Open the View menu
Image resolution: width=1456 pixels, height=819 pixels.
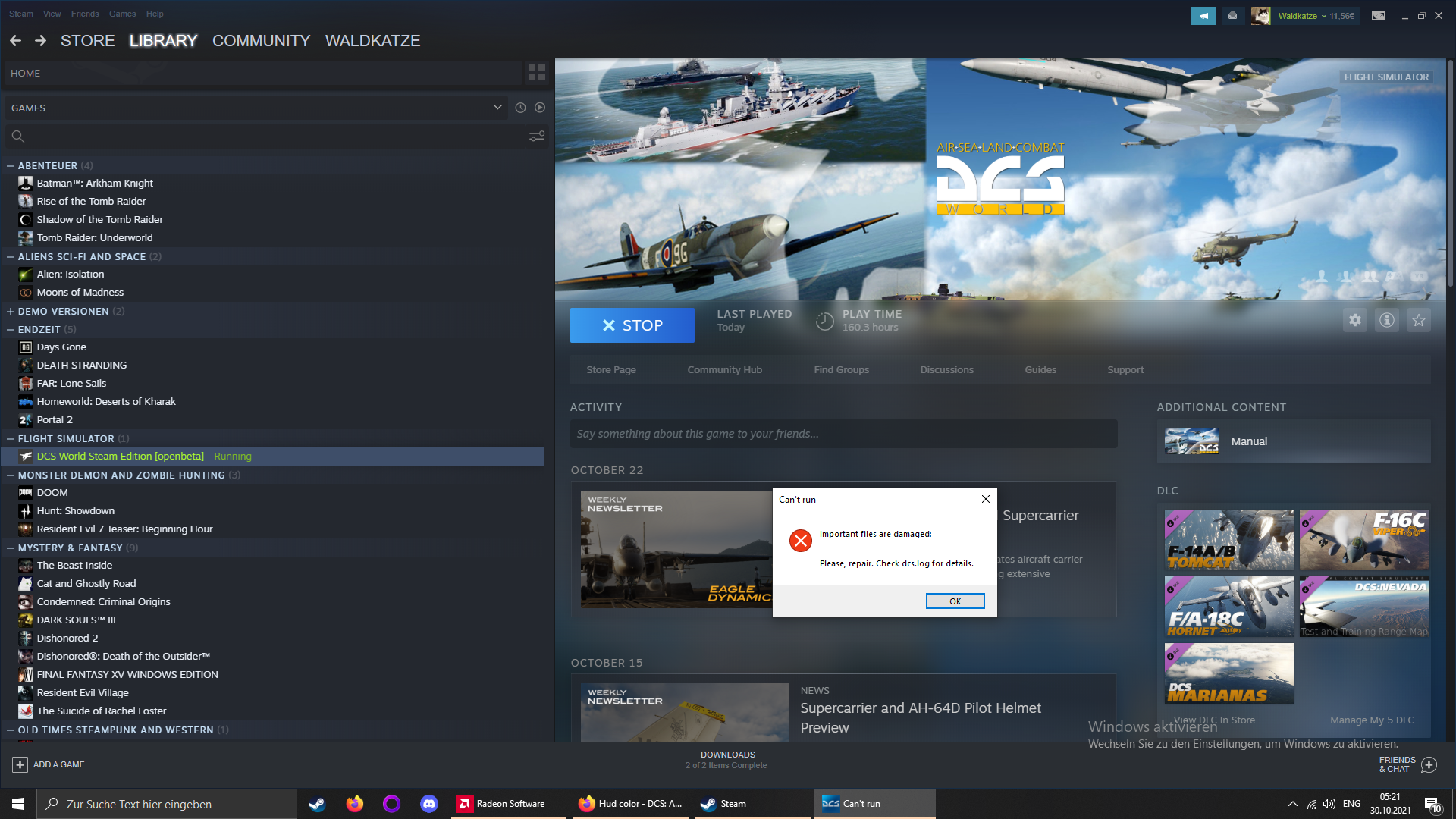click(x=52, y=14)
